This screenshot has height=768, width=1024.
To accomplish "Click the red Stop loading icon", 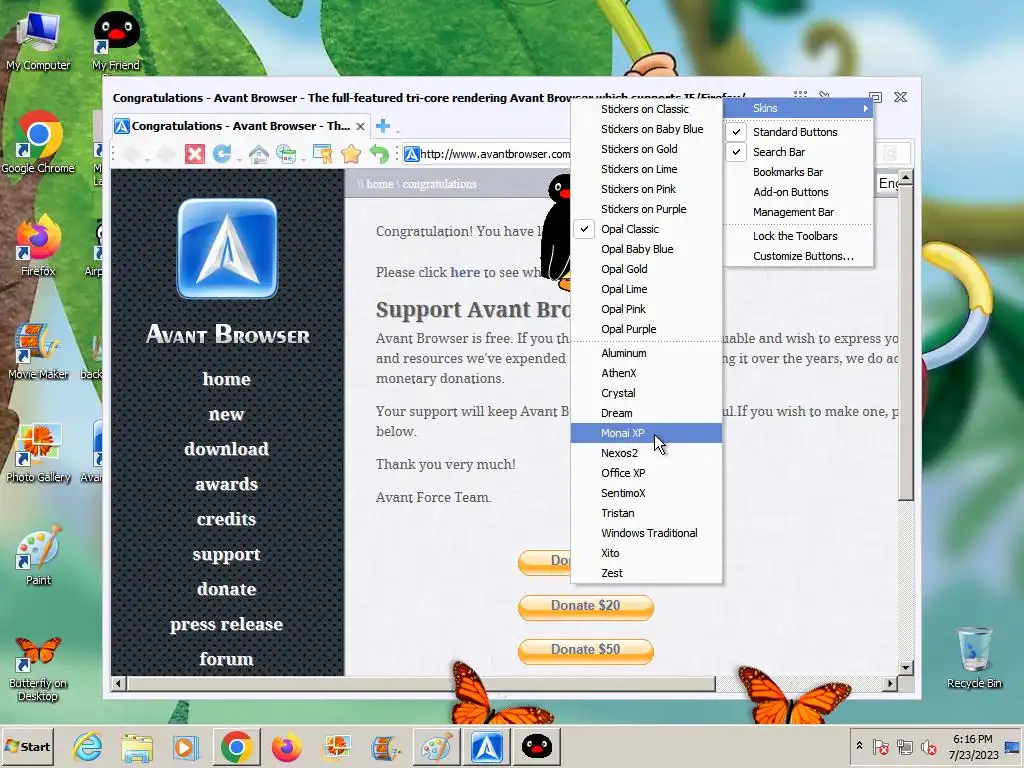I will [x=195, y=154].
